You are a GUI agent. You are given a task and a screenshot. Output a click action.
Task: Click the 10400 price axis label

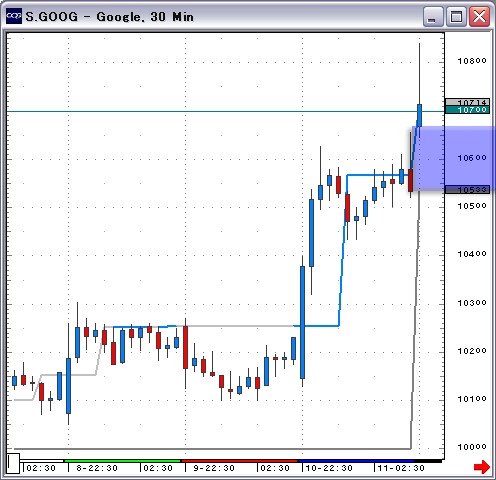(472, 254)
